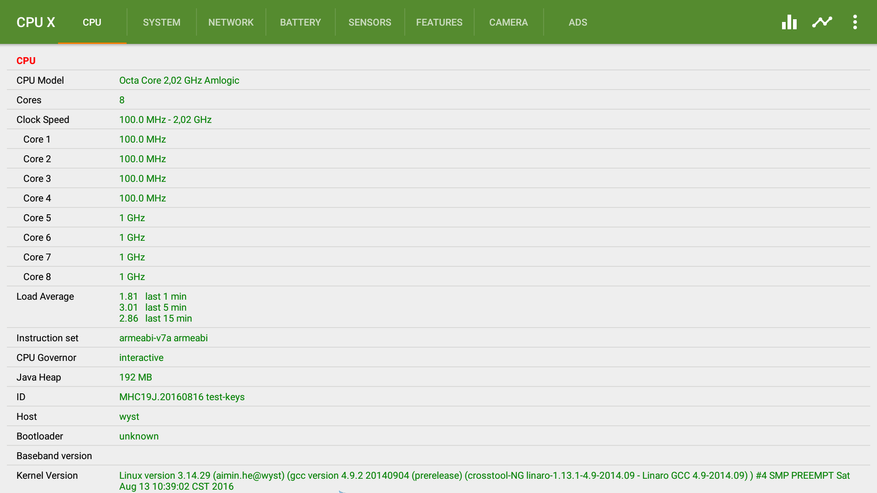Select the armeabi-v7a instruction set value
This screenshot has height=493, width=877.
(163, 338)
